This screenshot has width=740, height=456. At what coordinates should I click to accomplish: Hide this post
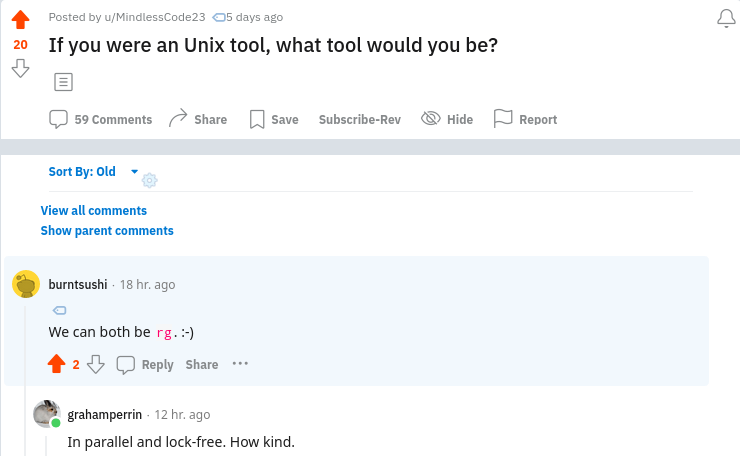[x=447, y=119]
